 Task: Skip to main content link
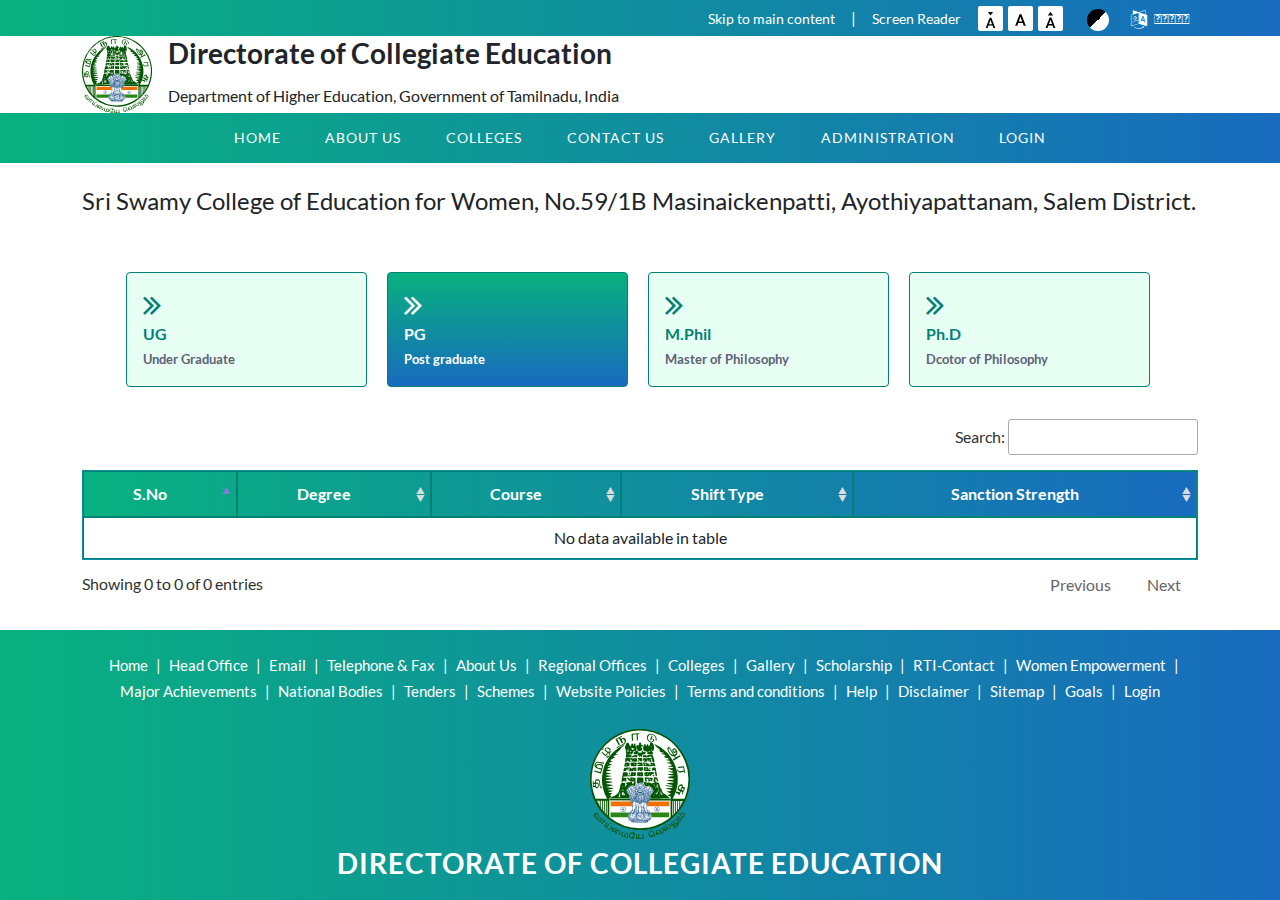[x=771, y=19]
